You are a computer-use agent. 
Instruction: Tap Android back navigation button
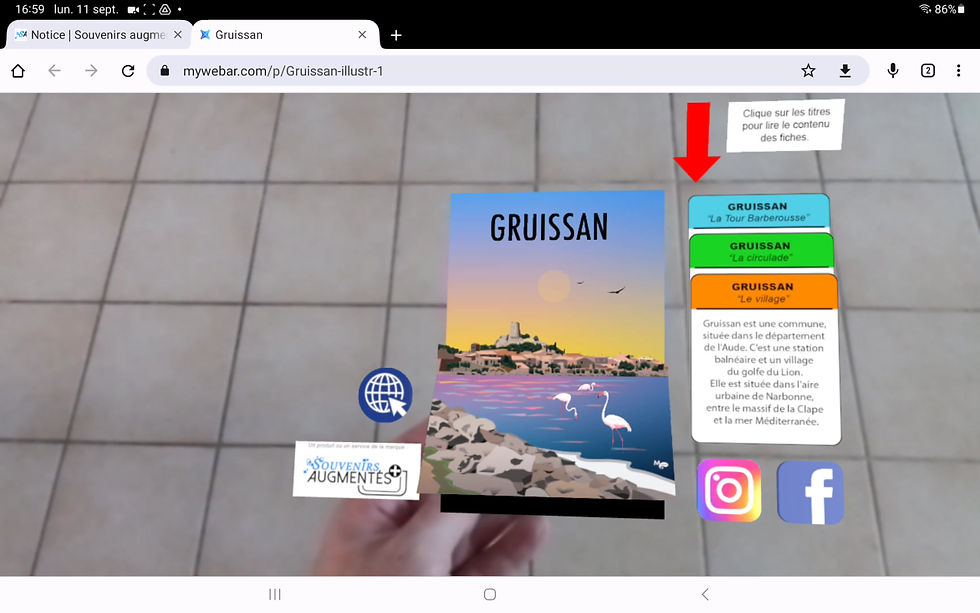pos(705,594)
